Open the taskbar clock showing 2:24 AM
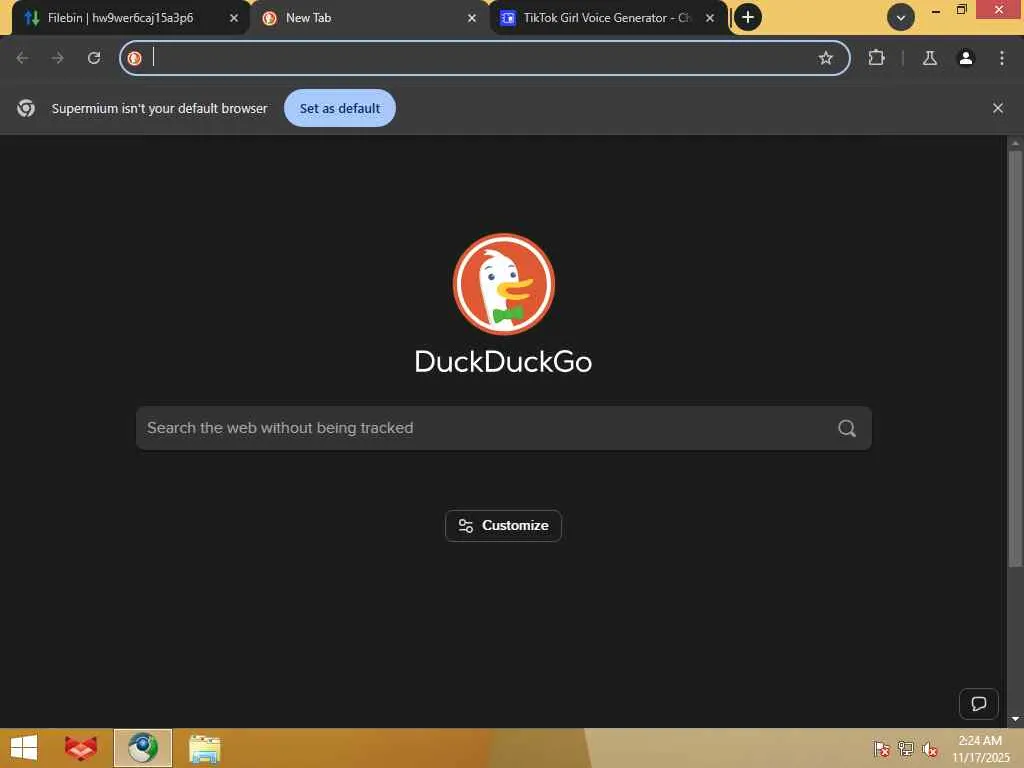 [x=980, y=748]
